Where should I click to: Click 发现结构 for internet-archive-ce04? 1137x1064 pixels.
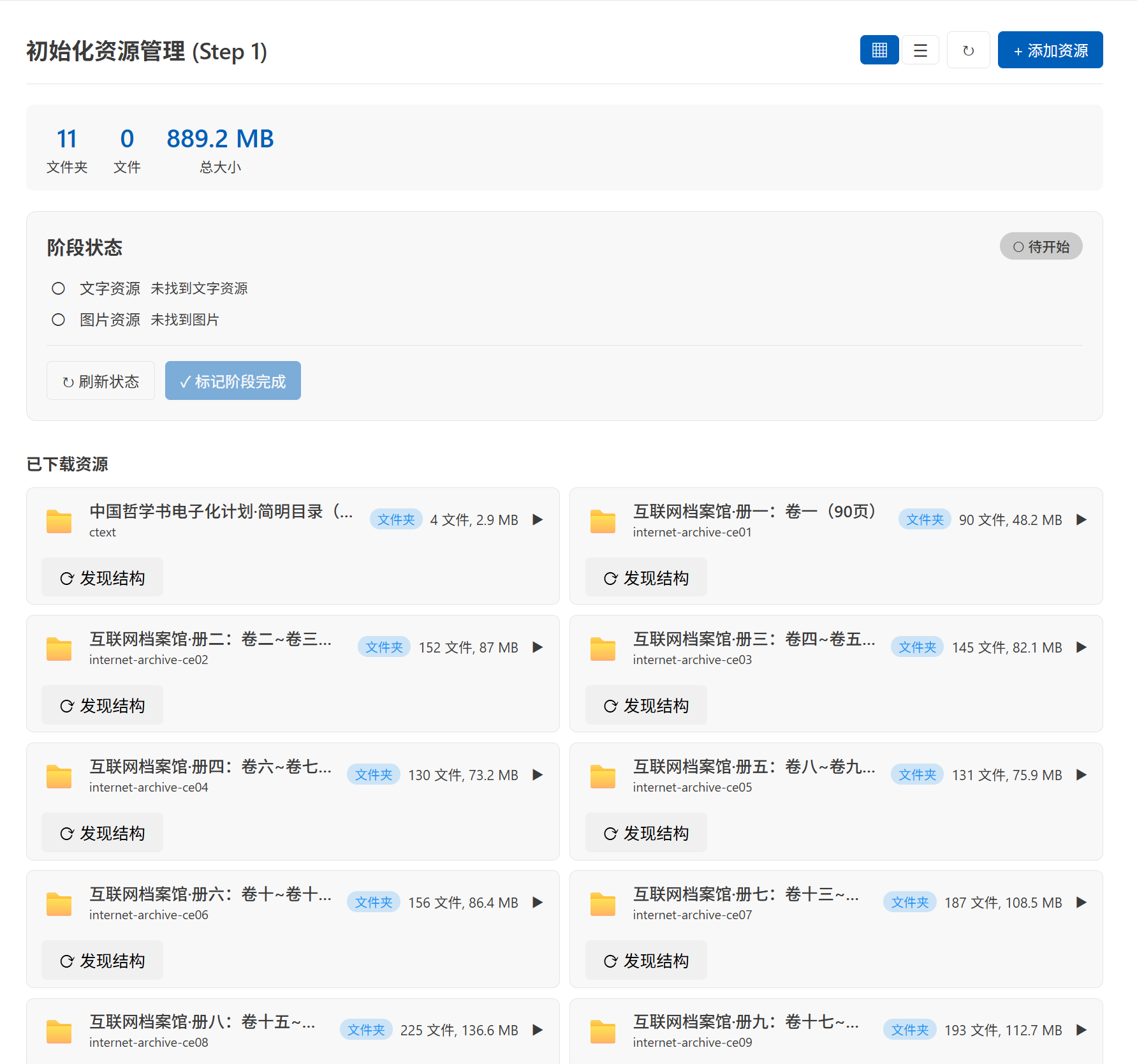pyautogui.click(x=102, y=833)
